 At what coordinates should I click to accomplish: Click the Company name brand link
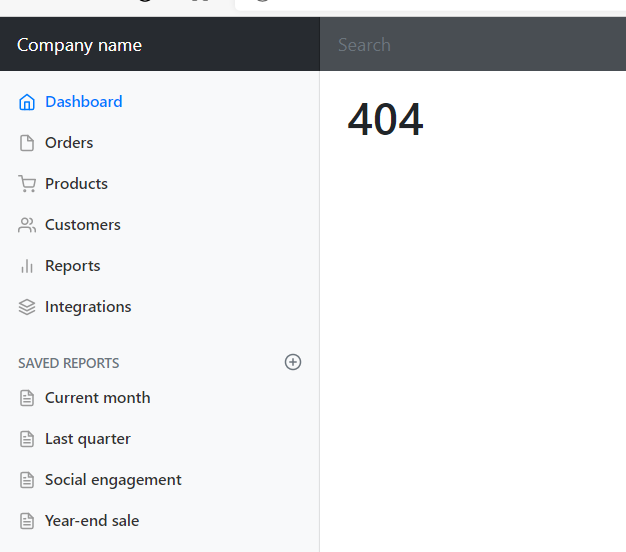(79, 45)
